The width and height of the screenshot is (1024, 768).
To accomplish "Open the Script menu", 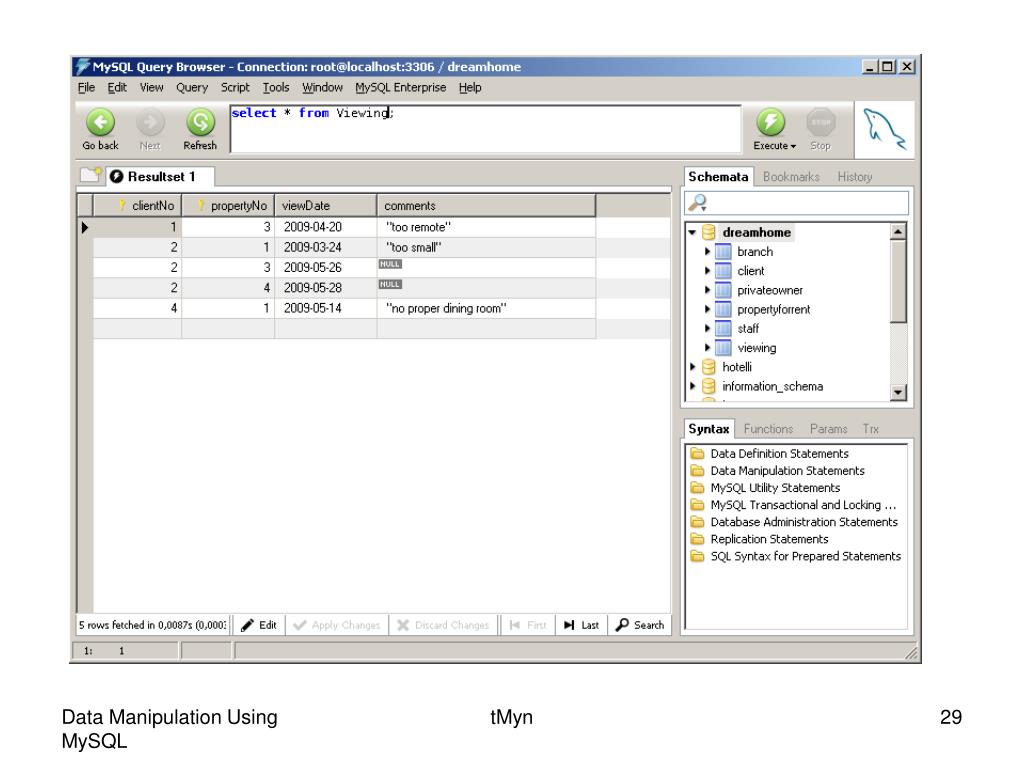I will pyautogui.click(x=235, y=88).
